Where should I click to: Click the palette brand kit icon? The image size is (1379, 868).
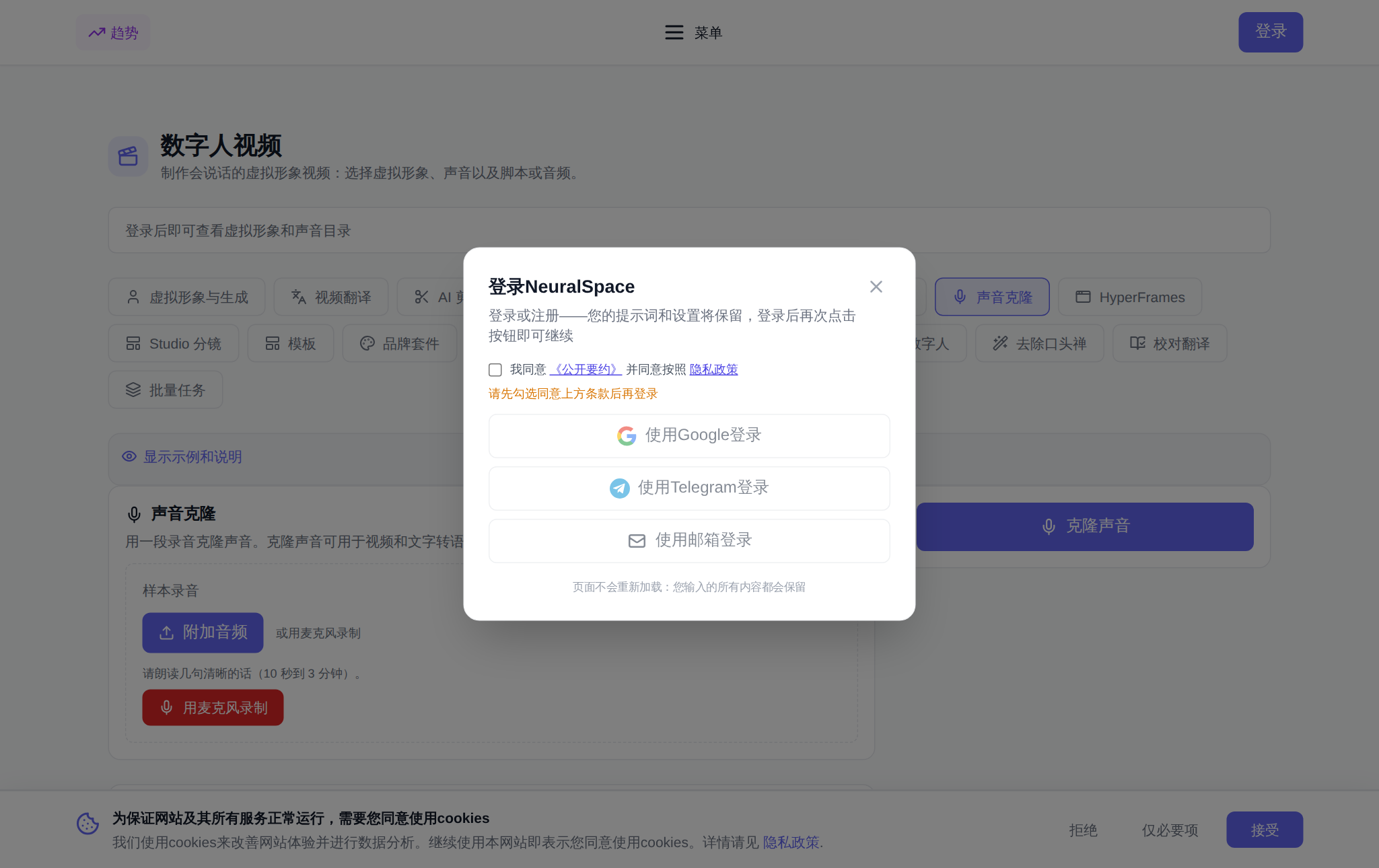367,343
